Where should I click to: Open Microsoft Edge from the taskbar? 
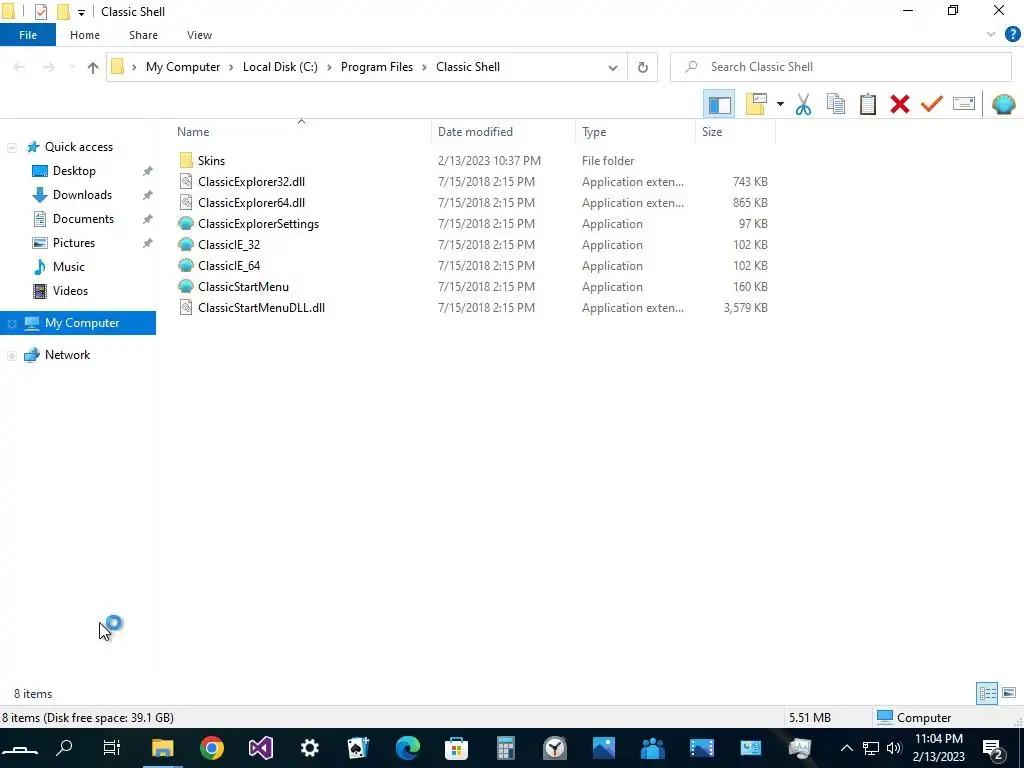pyautogui.click(x=408, y=748)
